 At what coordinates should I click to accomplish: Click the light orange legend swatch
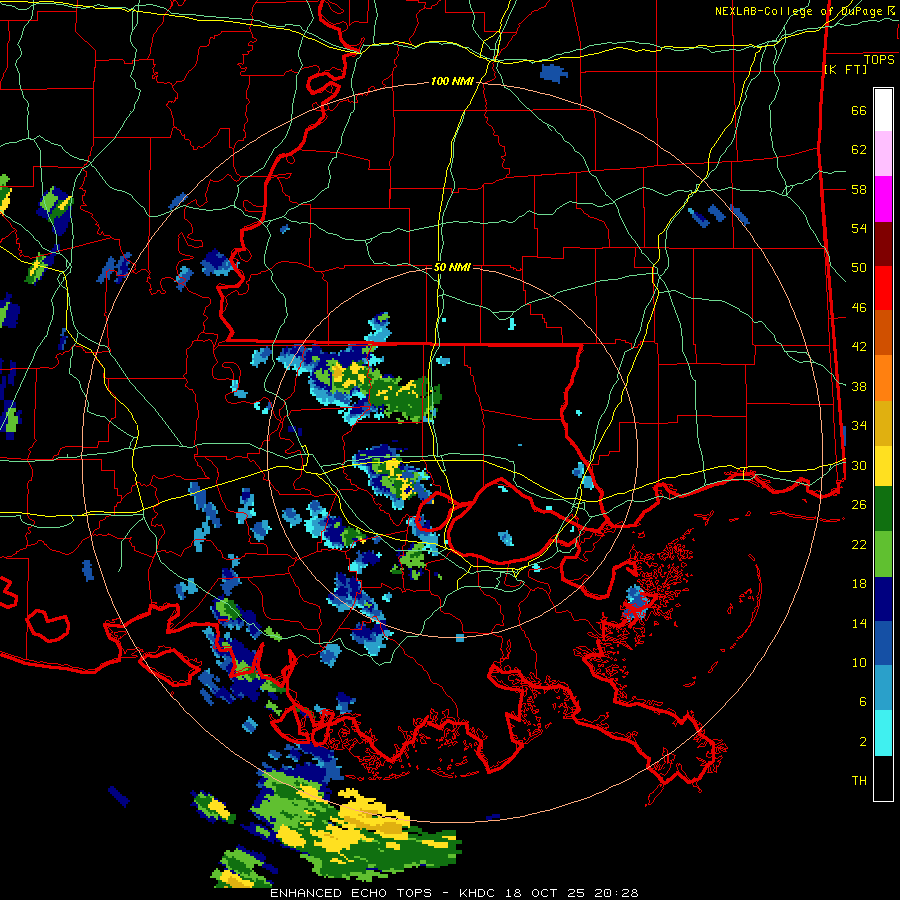coord(883,378)
